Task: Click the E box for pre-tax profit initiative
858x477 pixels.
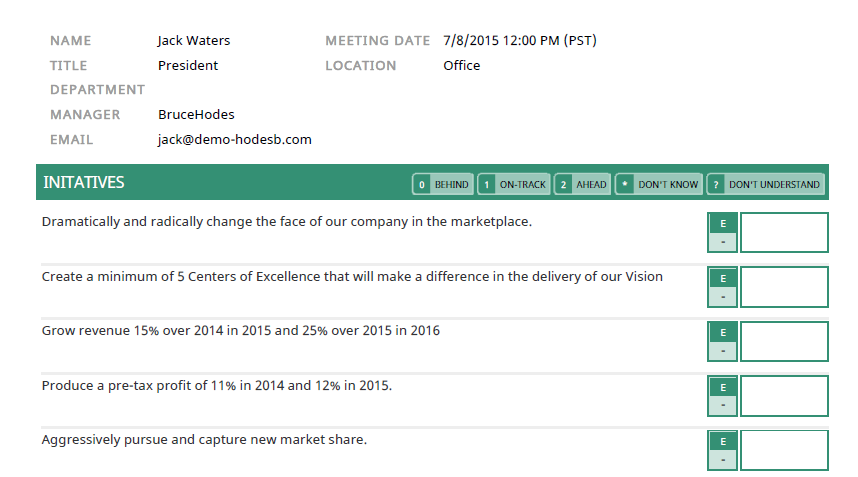Action: point(723,386)
